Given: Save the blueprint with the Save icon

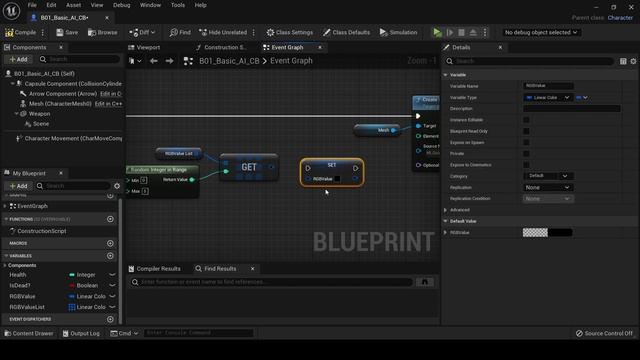Looking at the screenshot, I should click(x=67, y=32).
